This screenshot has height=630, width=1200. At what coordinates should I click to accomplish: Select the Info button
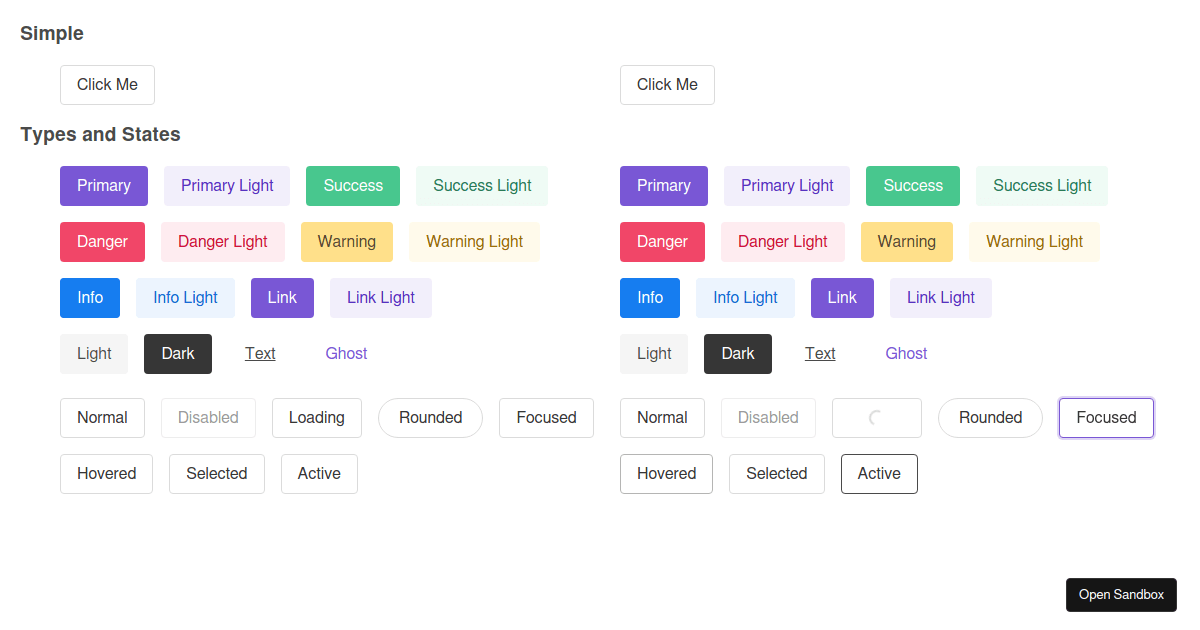(x=89, y=297)
